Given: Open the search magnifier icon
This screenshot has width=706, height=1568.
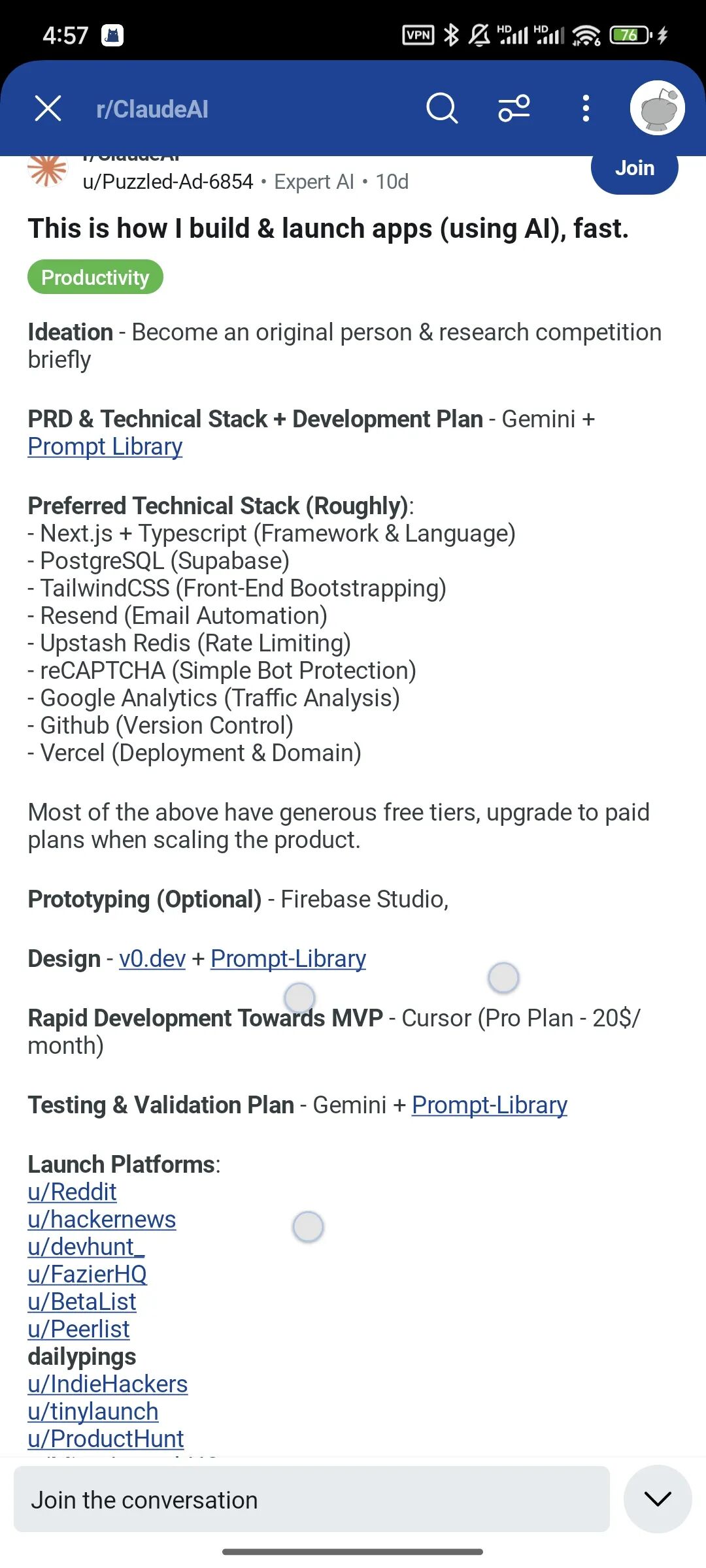Looking at the screenshot, I should tap(442, 108).
